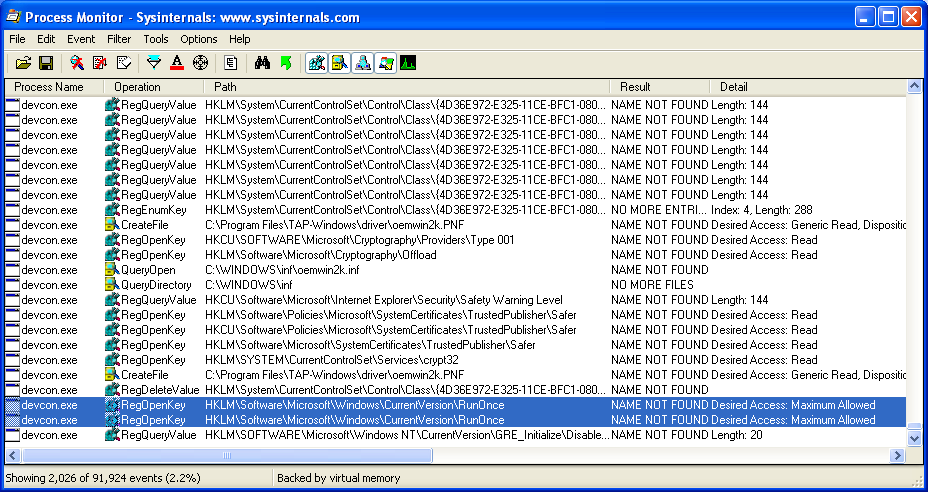Click the process icon in the GRE_Initialize row
The height and width of the screenshot is (492, 928).
[x=12, y=435]
